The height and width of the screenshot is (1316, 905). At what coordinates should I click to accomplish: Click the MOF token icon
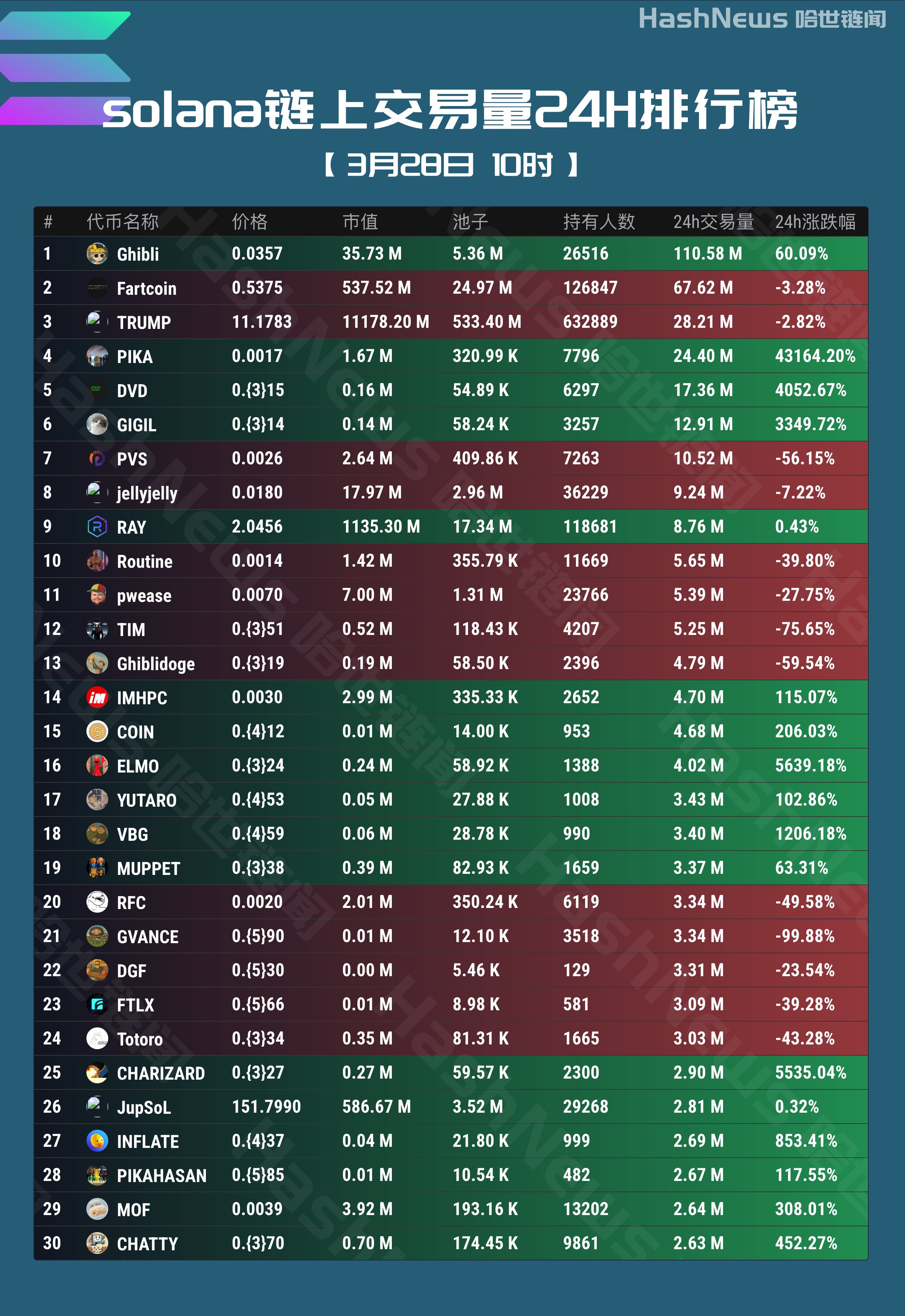tap(97, 1209)
